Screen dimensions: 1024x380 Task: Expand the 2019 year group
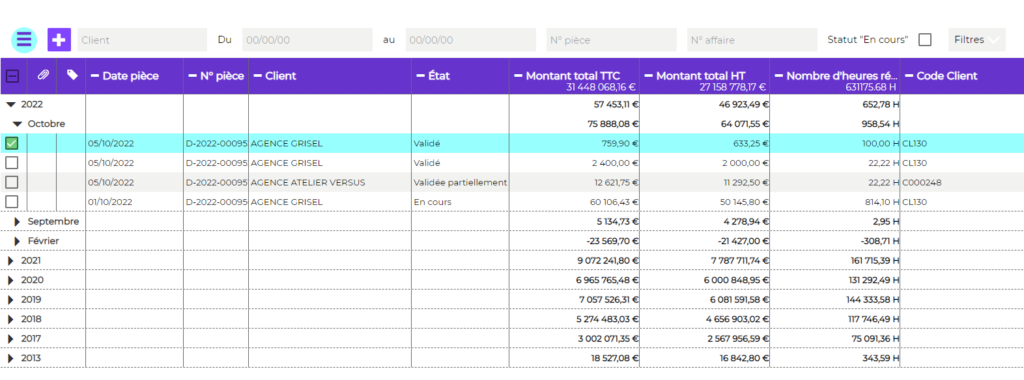click(10, 300)
